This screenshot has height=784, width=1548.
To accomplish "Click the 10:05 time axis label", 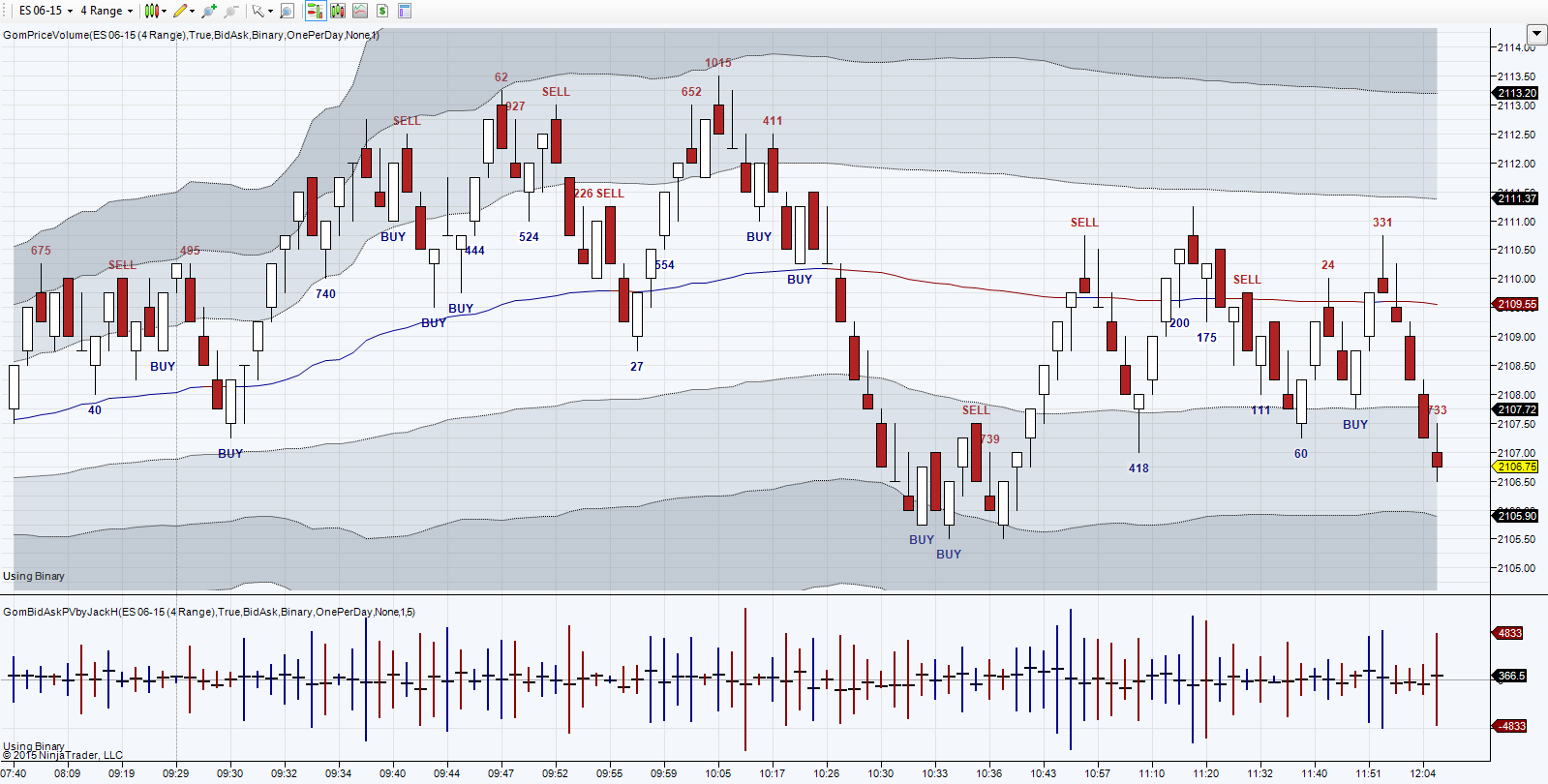I will coord(718,773).
